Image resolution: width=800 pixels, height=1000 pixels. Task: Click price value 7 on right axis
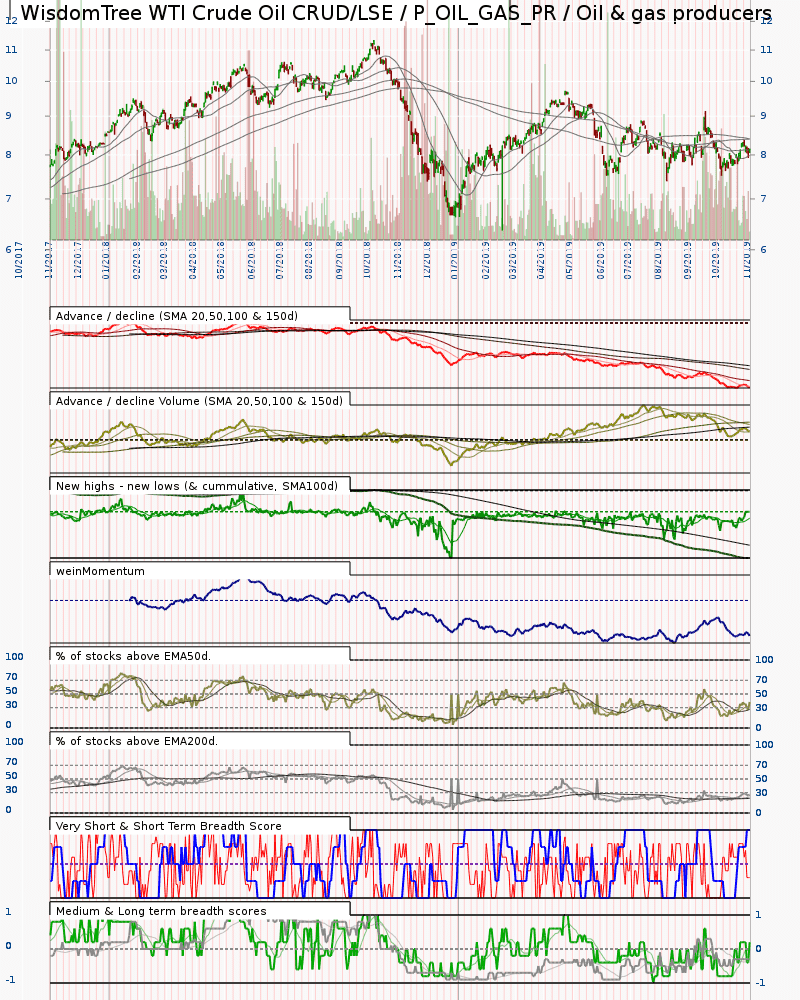(762, 199)
